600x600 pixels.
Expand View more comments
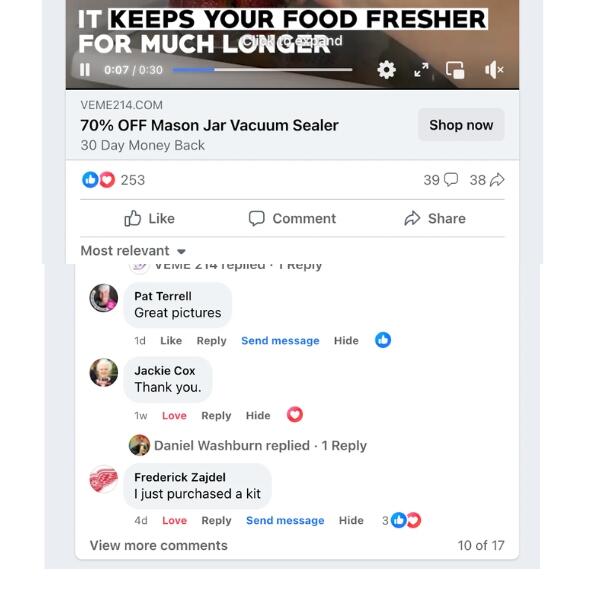[x=158, y=545]
